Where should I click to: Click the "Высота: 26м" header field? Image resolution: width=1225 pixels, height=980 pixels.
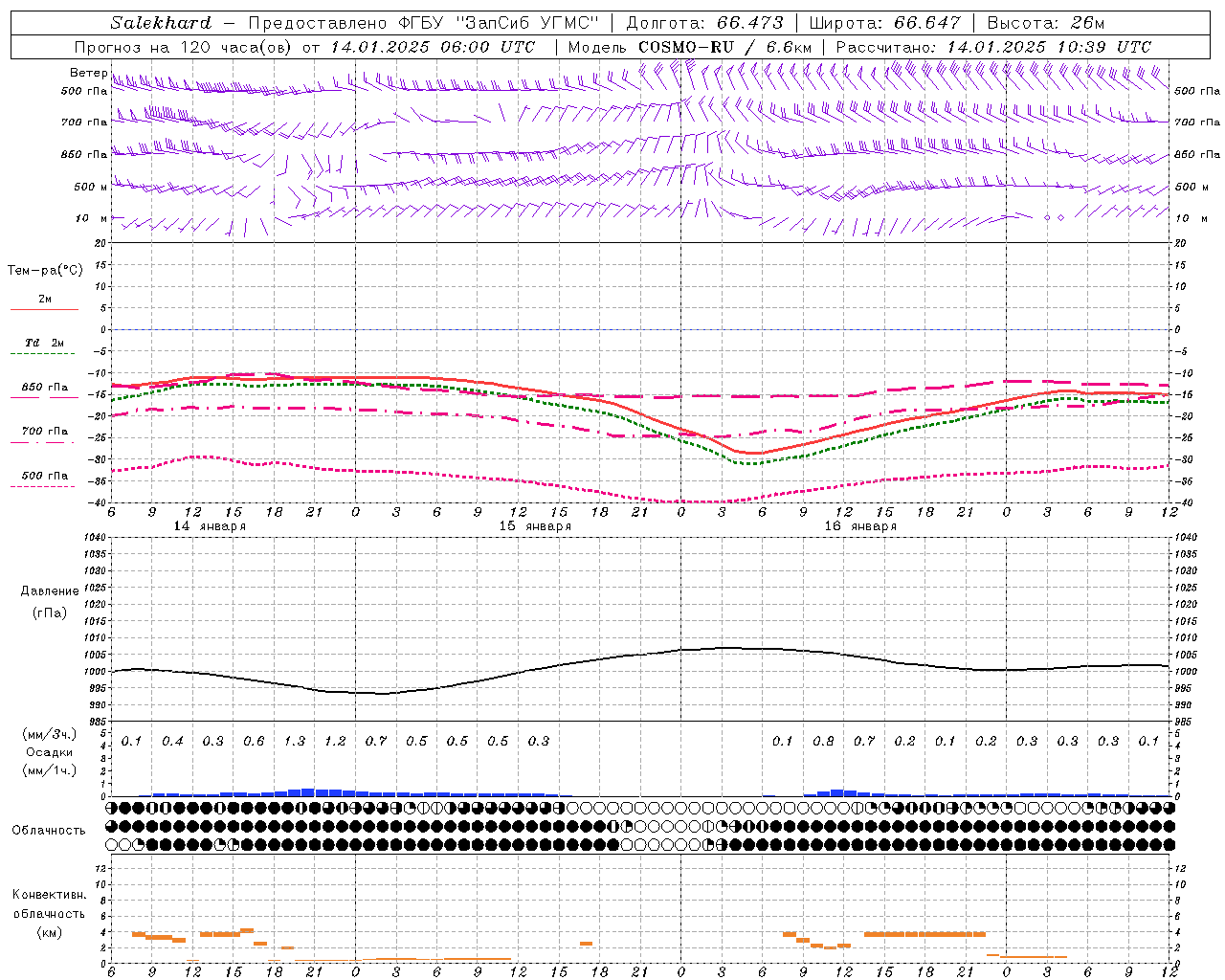pos(1046,23)
